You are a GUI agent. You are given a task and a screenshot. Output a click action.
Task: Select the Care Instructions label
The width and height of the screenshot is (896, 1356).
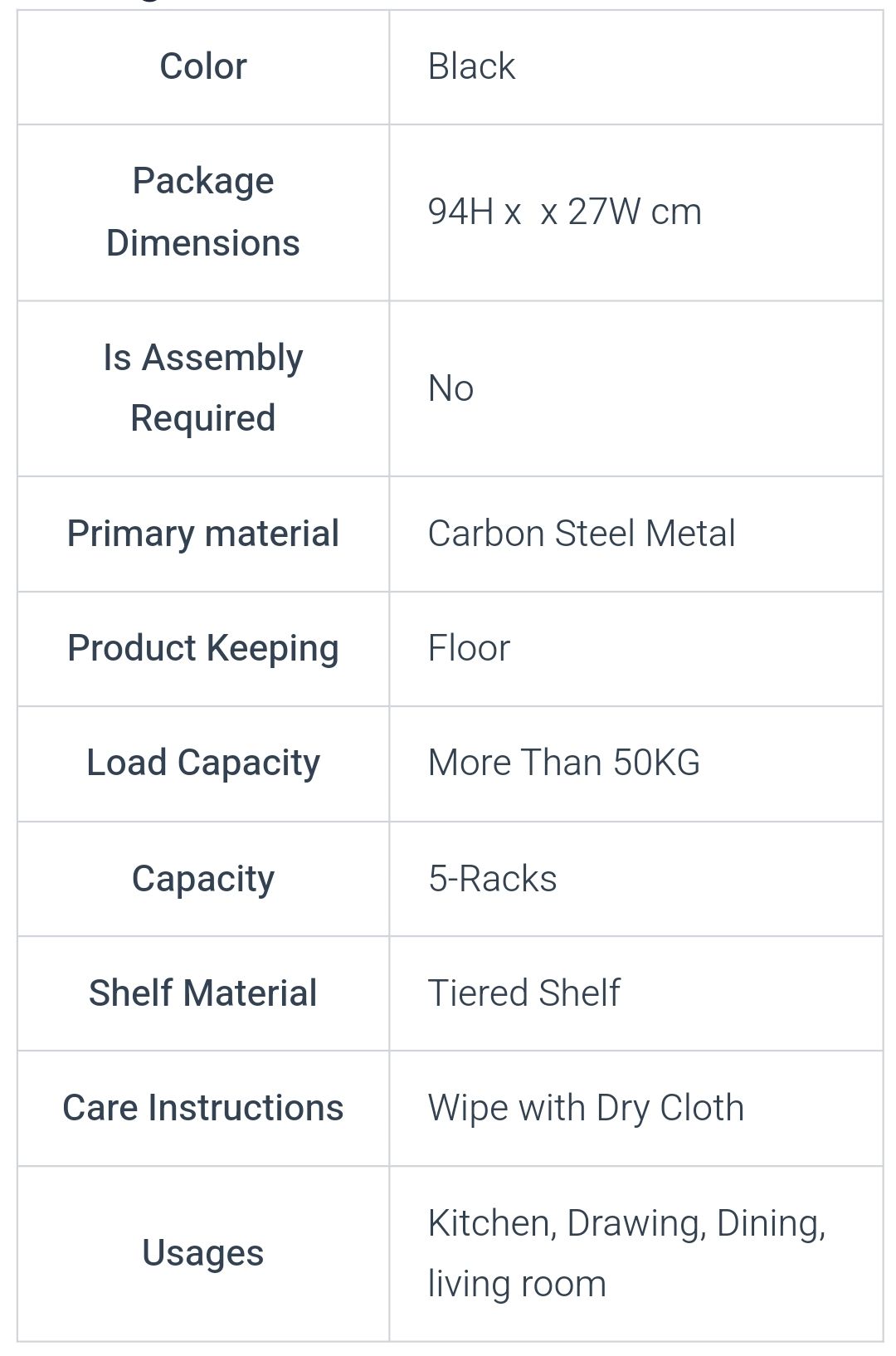(203, 1108)
